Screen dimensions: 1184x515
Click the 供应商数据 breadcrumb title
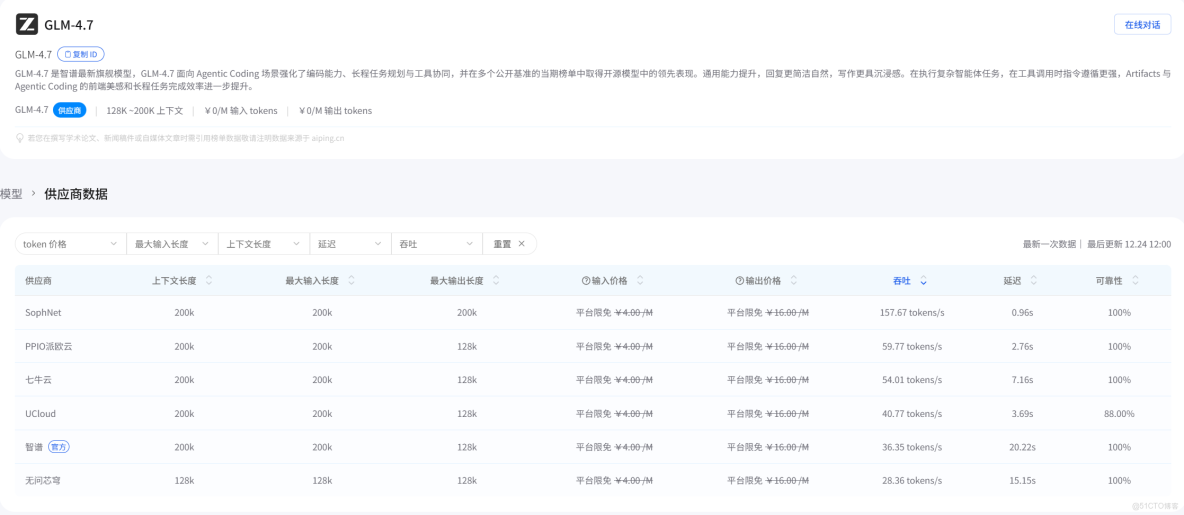pyautogui.click(x=76, y=194)
